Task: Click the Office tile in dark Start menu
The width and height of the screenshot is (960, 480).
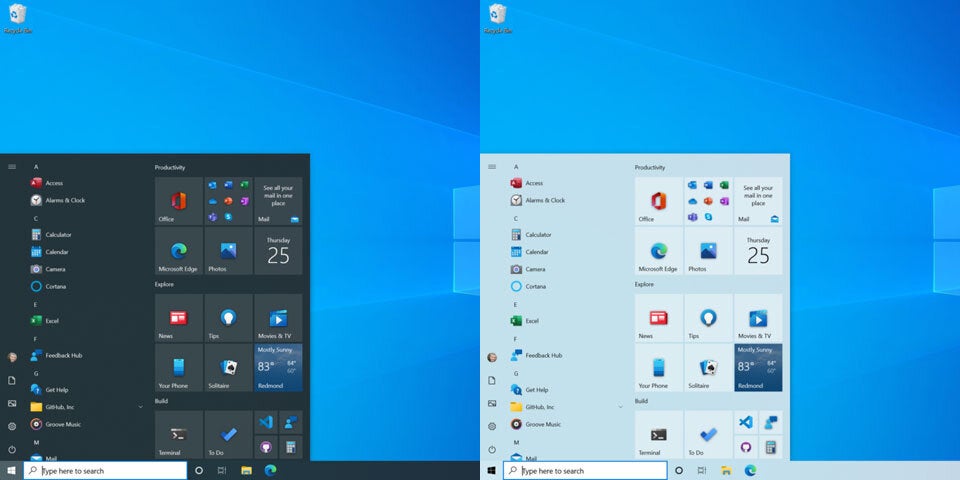Action: pos(179,201)
